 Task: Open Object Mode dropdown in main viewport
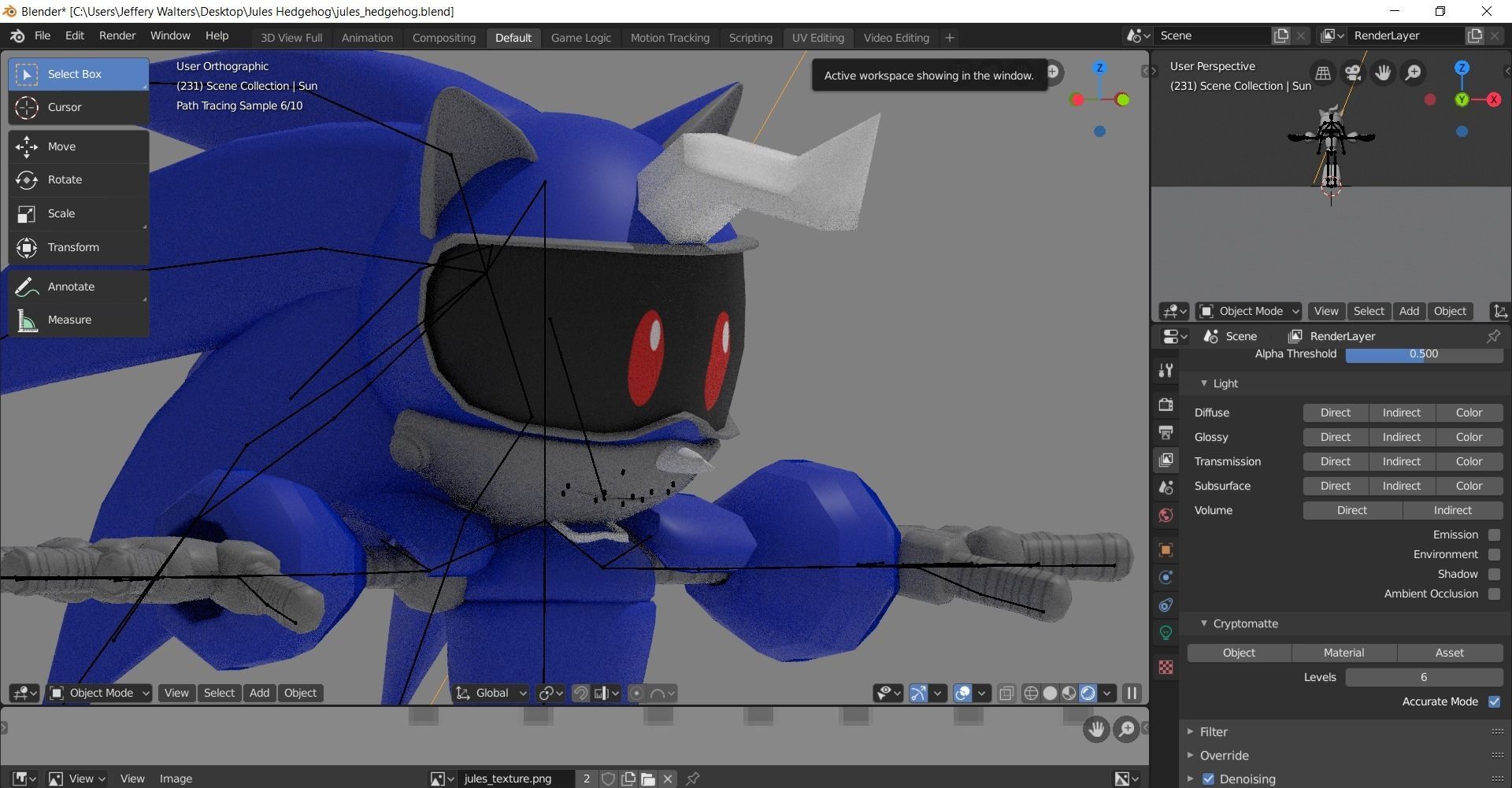click(x=100, y=693)
